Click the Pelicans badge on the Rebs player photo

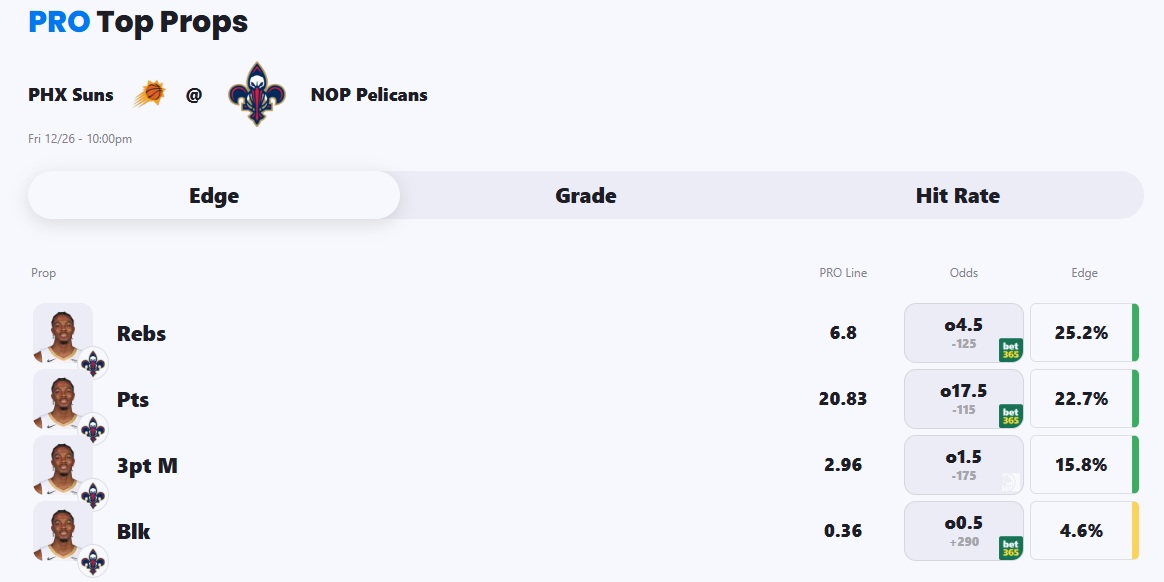point(94,362)
